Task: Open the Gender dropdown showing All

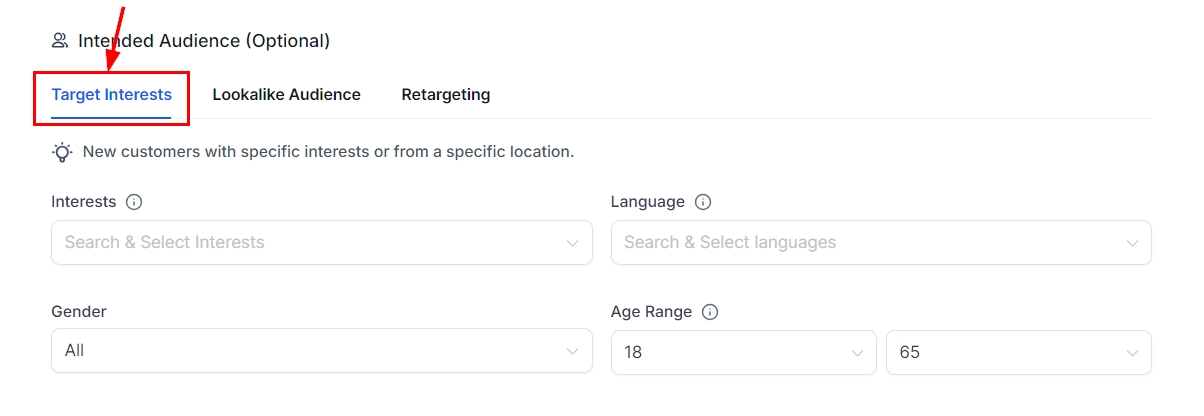Action: pyautogui.click(x=300, y=352)
